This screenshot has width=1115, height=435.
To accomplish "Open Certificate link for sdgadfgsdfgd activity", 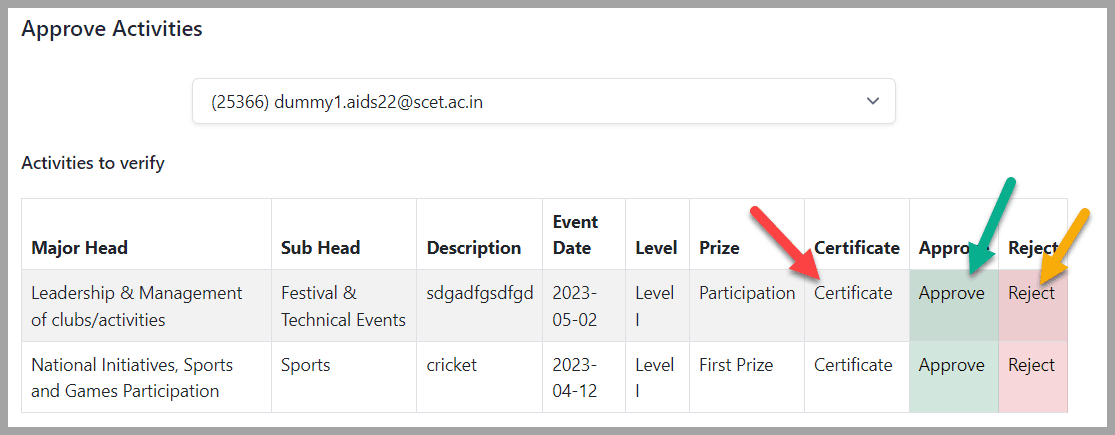I will 853,293.
